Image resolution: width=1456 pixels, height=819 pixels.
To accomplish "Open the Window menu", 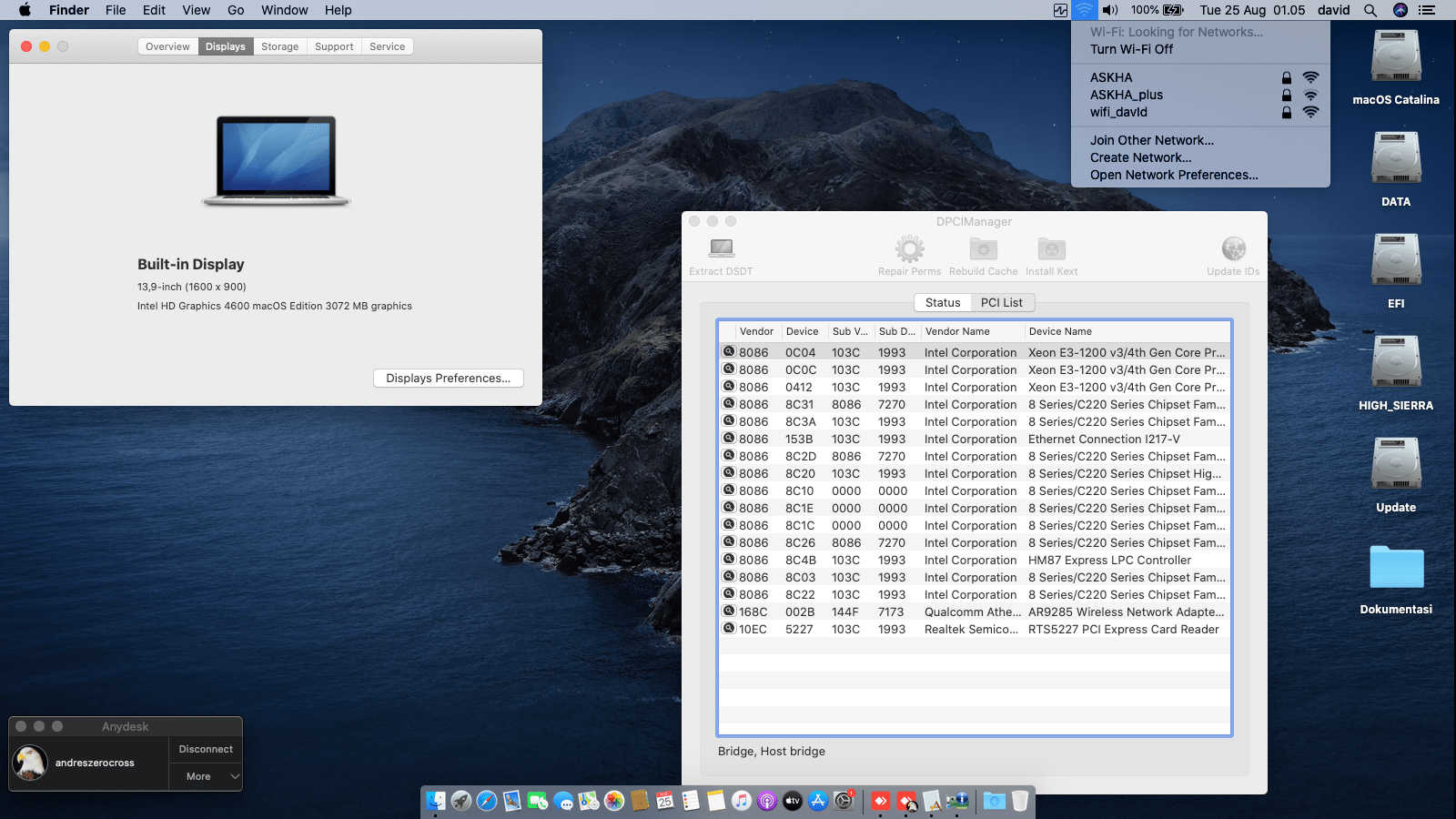I will (285, 10).
